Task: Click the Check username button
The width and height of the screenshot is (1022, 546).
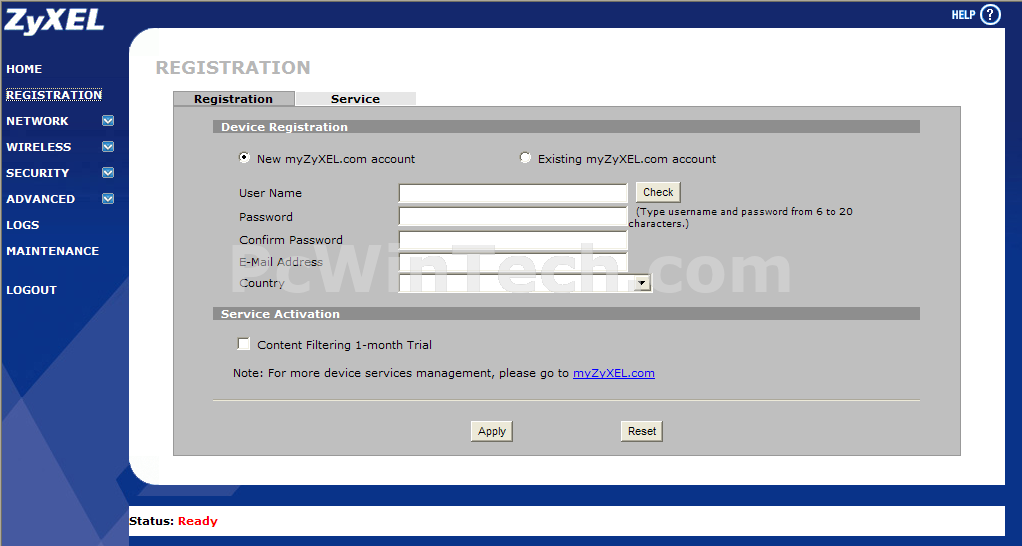Action: 658,192
